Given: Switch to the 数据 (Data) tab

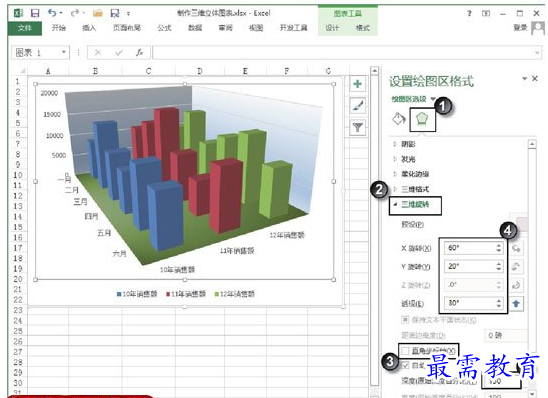Looking at the screenshot, I should click(x=195, y=28).
